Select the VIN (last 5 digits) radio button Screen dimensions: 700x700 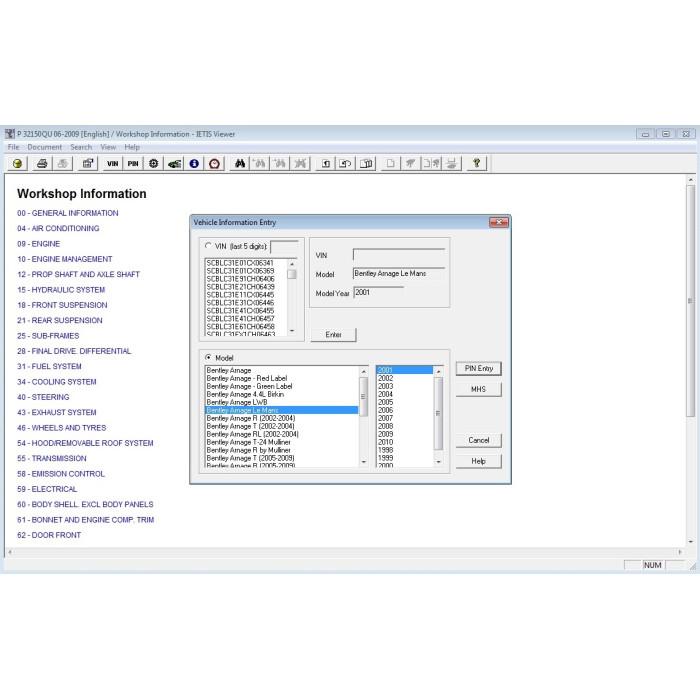click(208, 246)
